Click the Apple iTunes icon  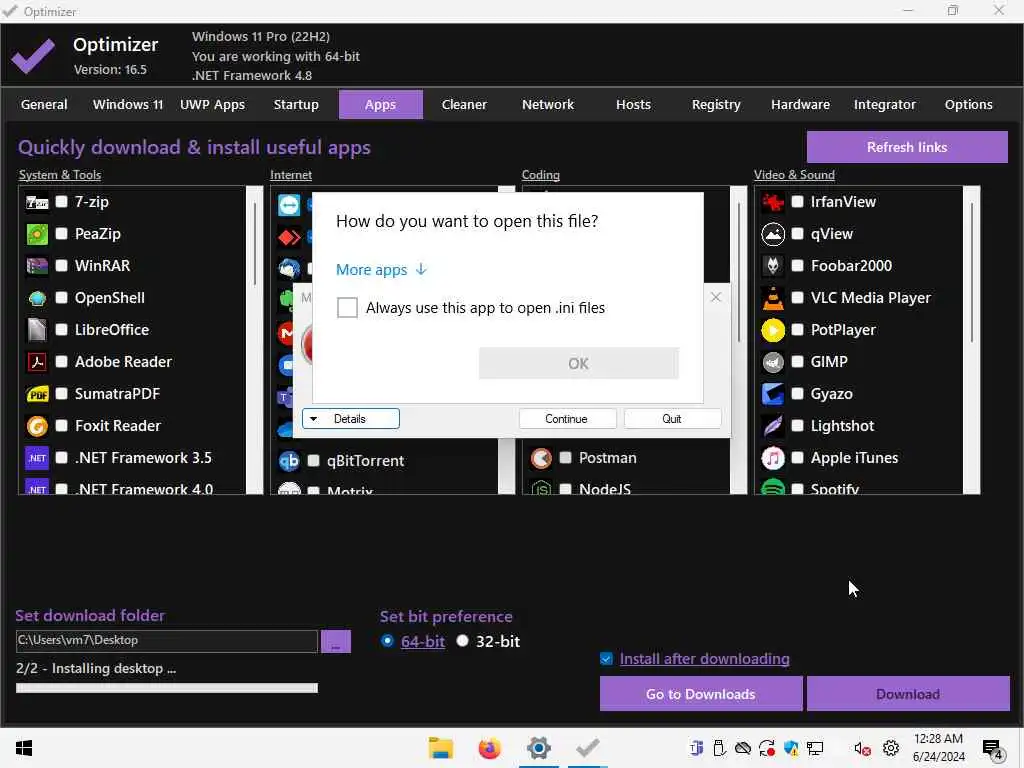pos(773,458)
